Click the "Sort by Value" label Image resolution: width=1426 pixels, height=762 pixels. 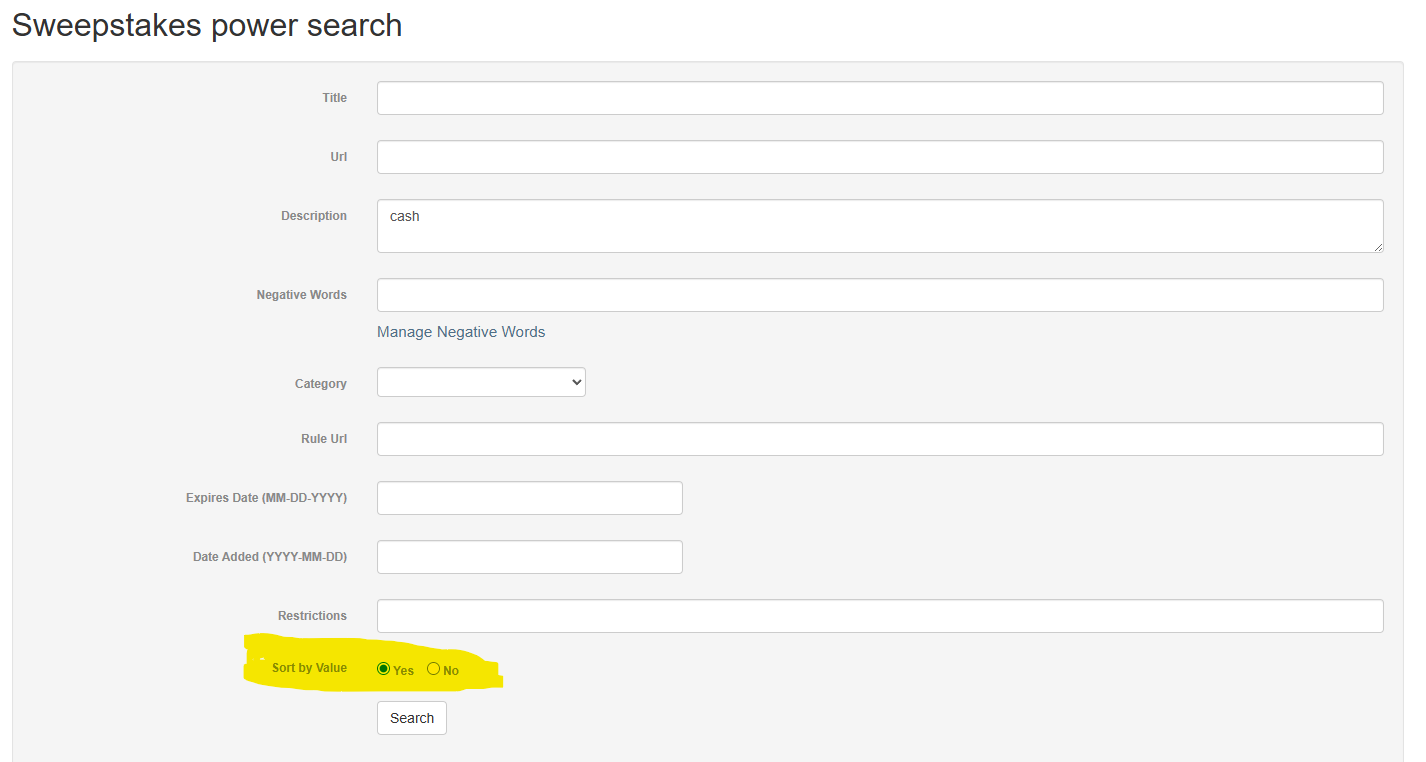[x=309, y=668]
